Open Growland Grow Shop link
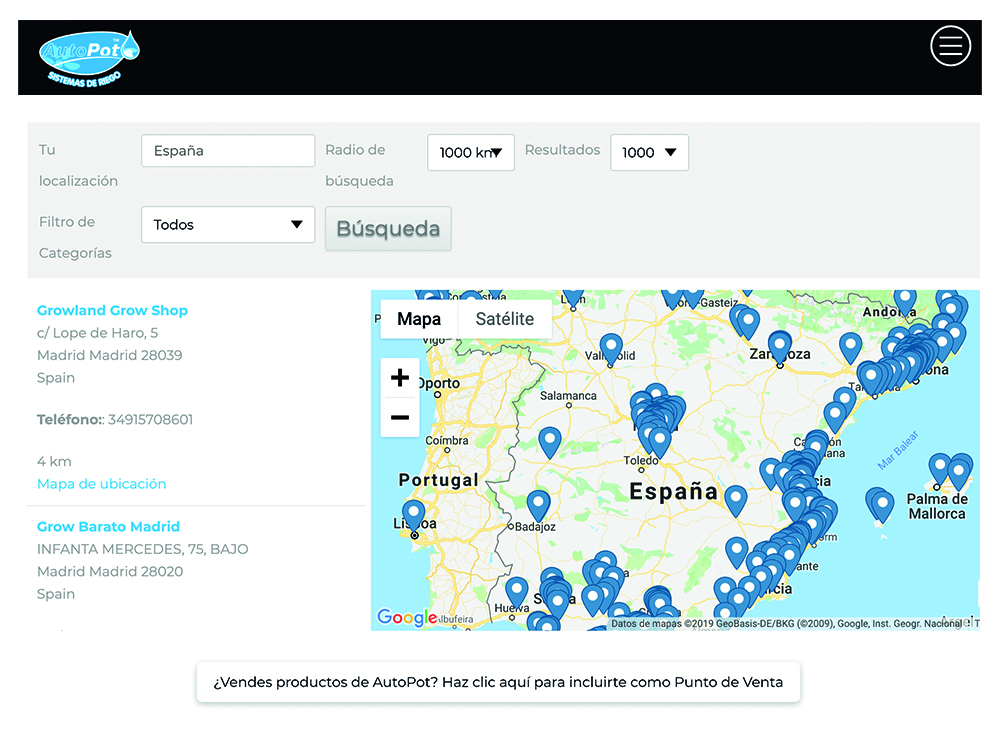Image resolution: width=1000 pixels, height=750 pixels. (x=112, y=310)
